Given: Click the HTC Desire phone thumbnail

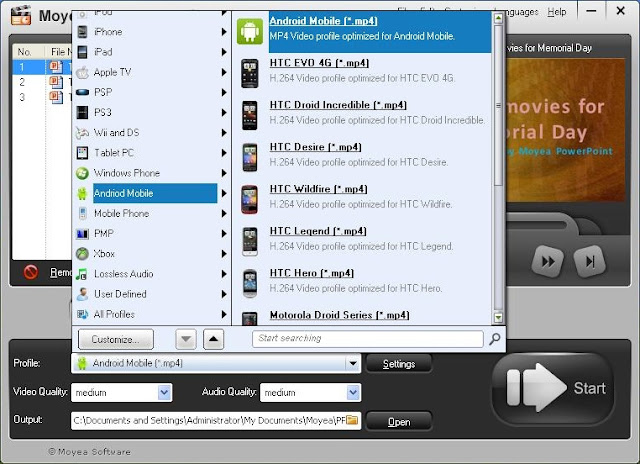Looking at the screenshot, I should (250, 158).
